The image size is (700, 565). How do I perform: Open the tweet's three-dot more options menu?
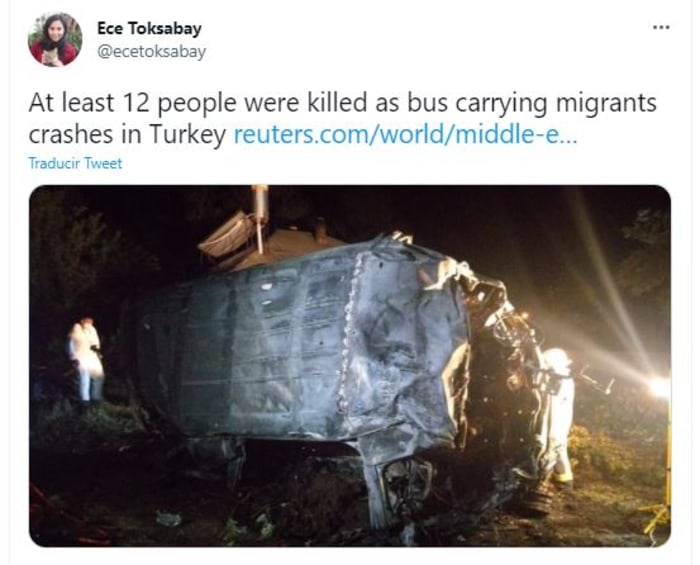pyautogui.click(x=661, y=28)
